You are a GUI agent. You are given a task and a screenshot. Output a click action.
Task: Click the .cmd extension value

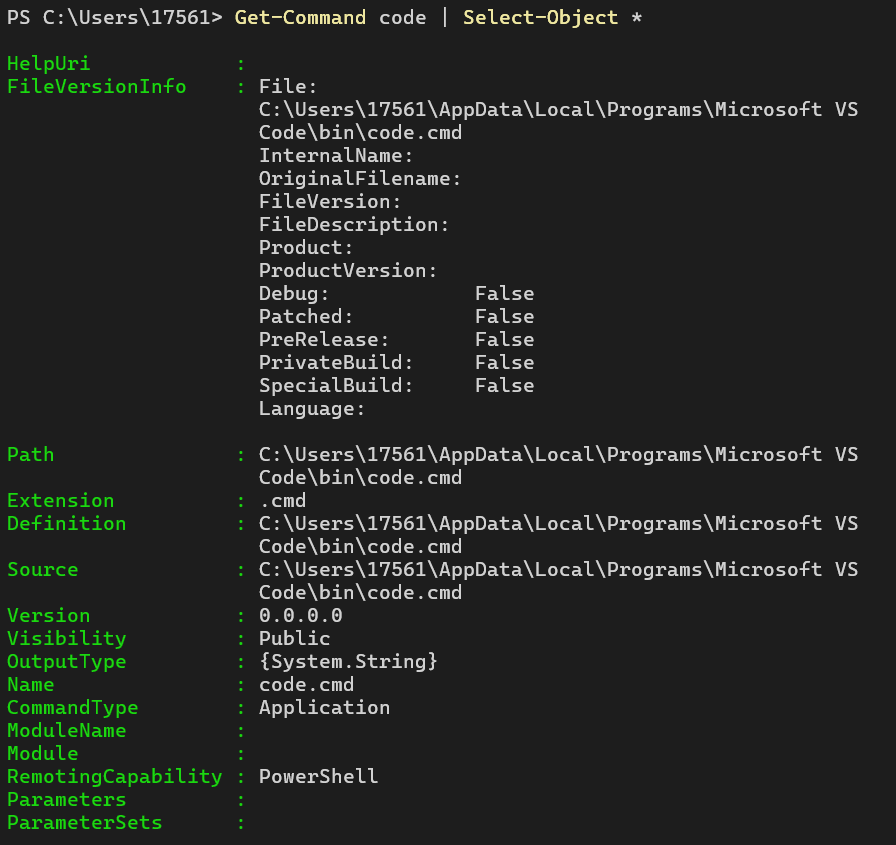tap(282, 501)
